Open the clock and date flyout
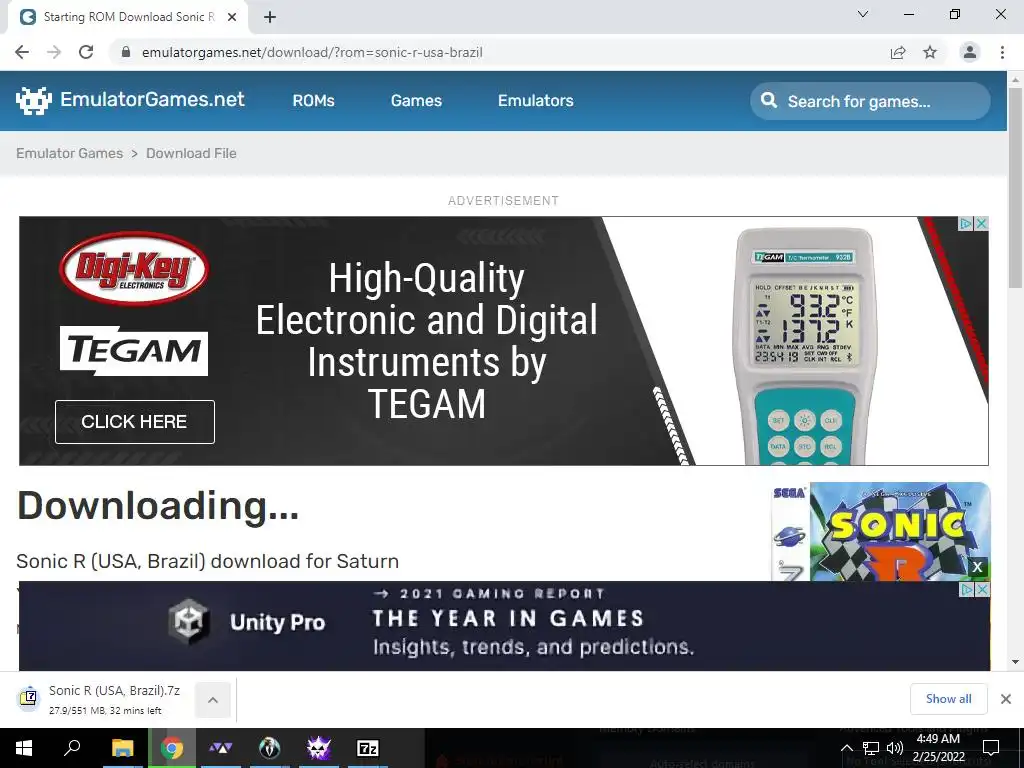 pyautogui.click(x=938, y=748)
